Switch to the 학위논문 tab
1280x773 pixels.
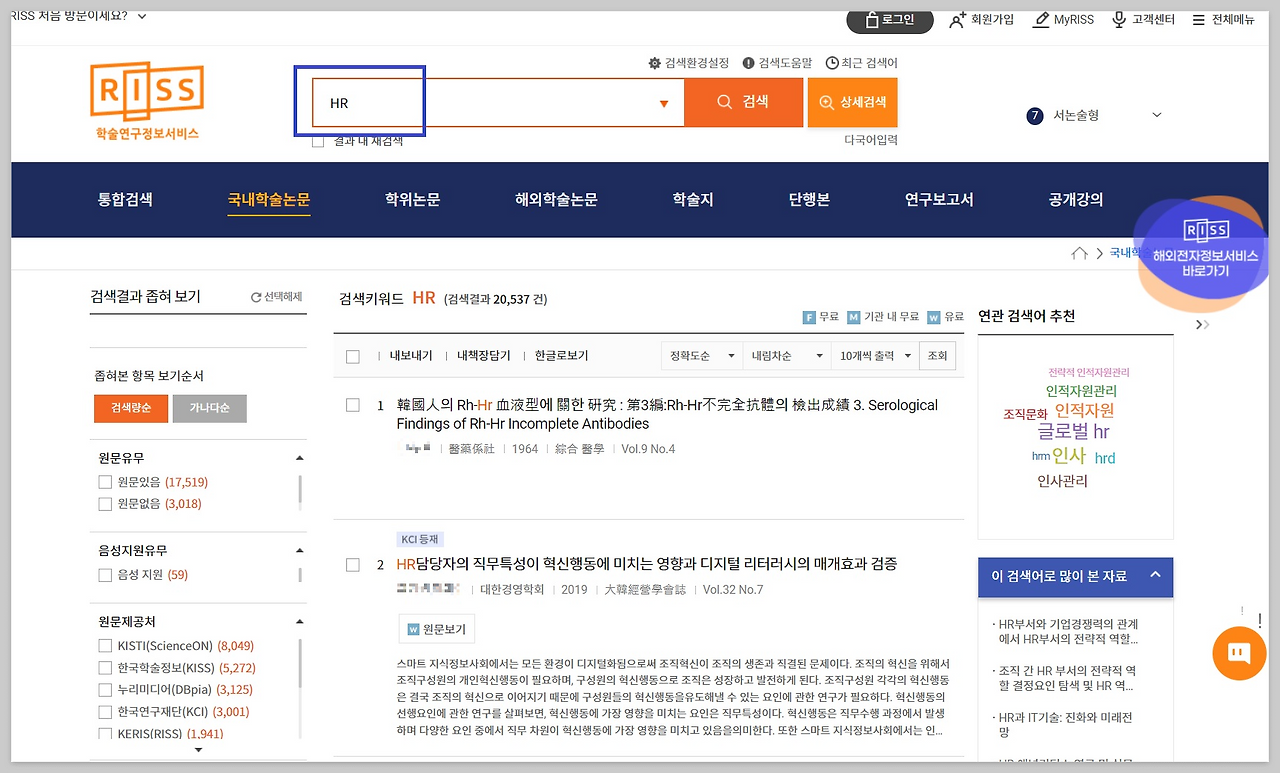point(412,199)
